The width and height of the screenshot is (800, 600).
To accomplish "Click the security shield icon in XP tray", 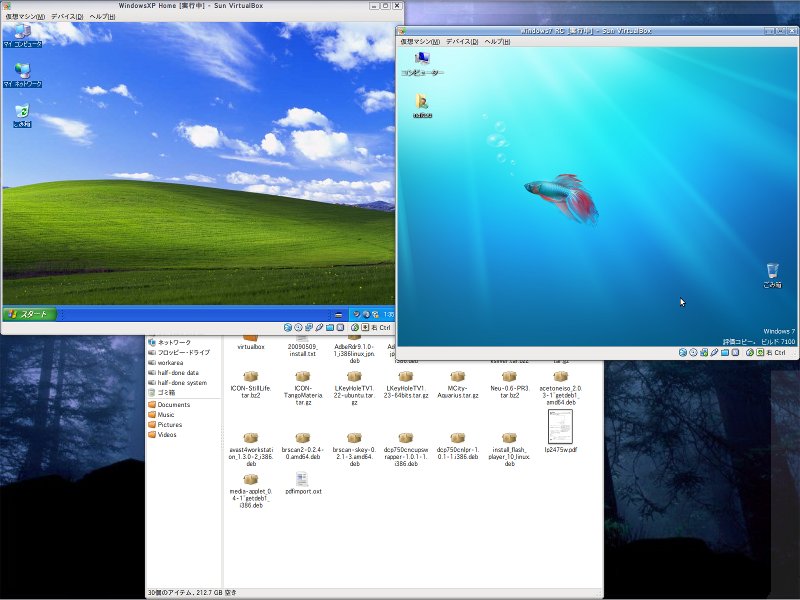I will (x=376, y=314).
